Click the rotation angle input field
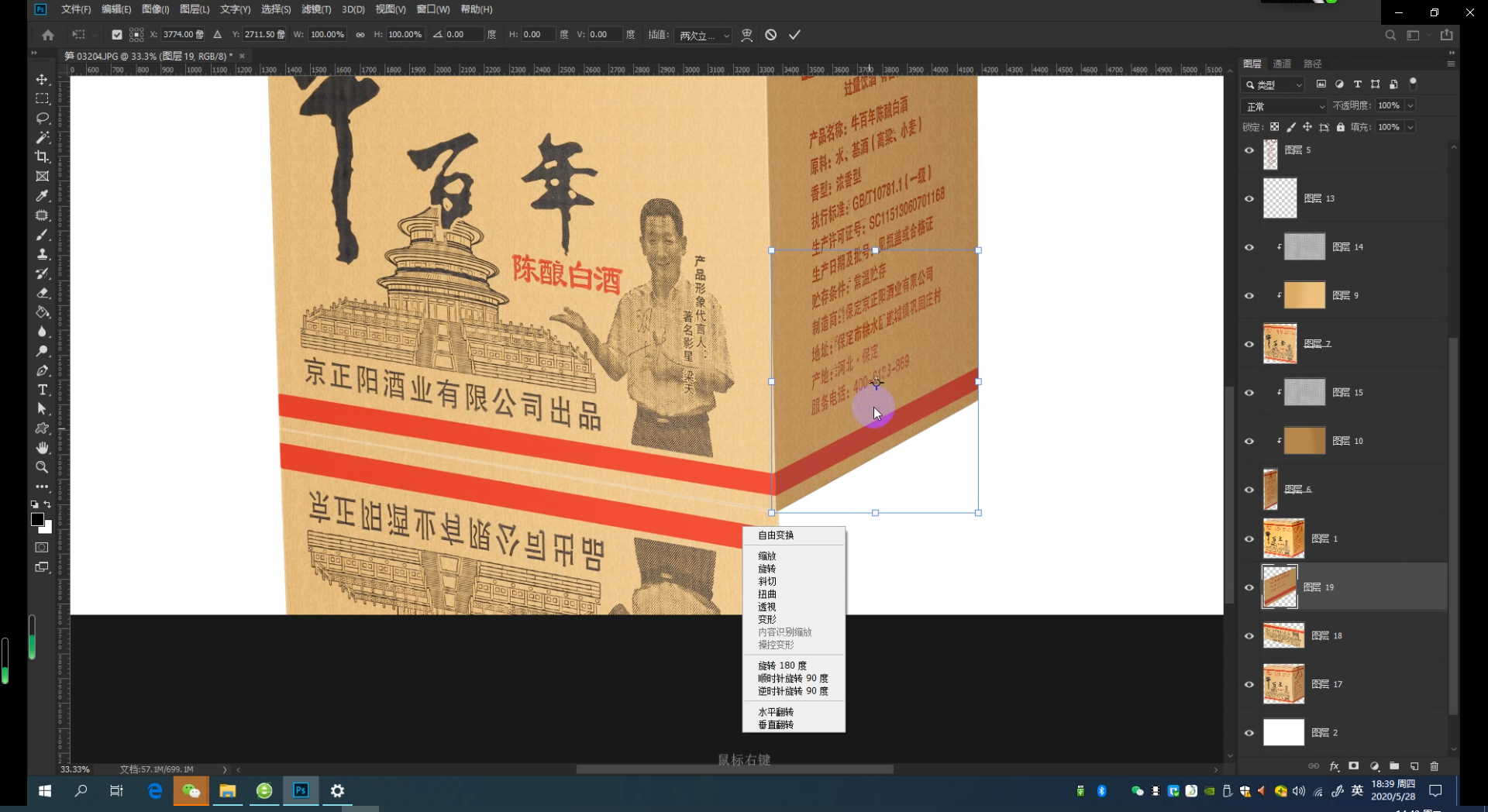The image size is (1488, 812). click(463, 35)
